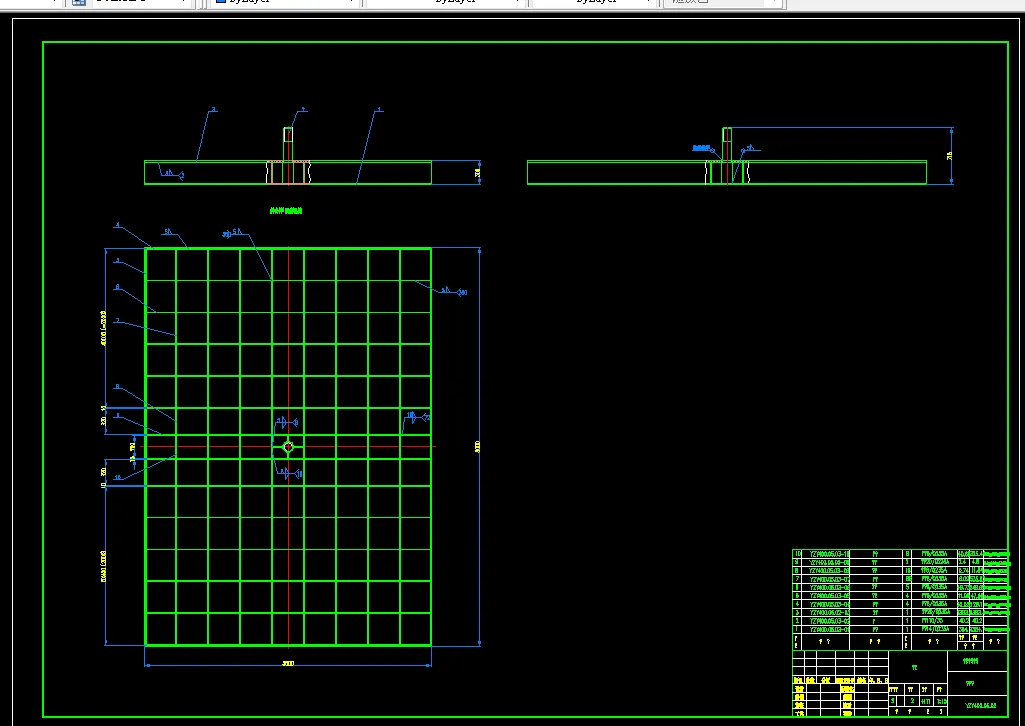This screenshot has height=726, width=1025.
Task: Select part balloon 7 left of the grid
Action: (117, 321)
